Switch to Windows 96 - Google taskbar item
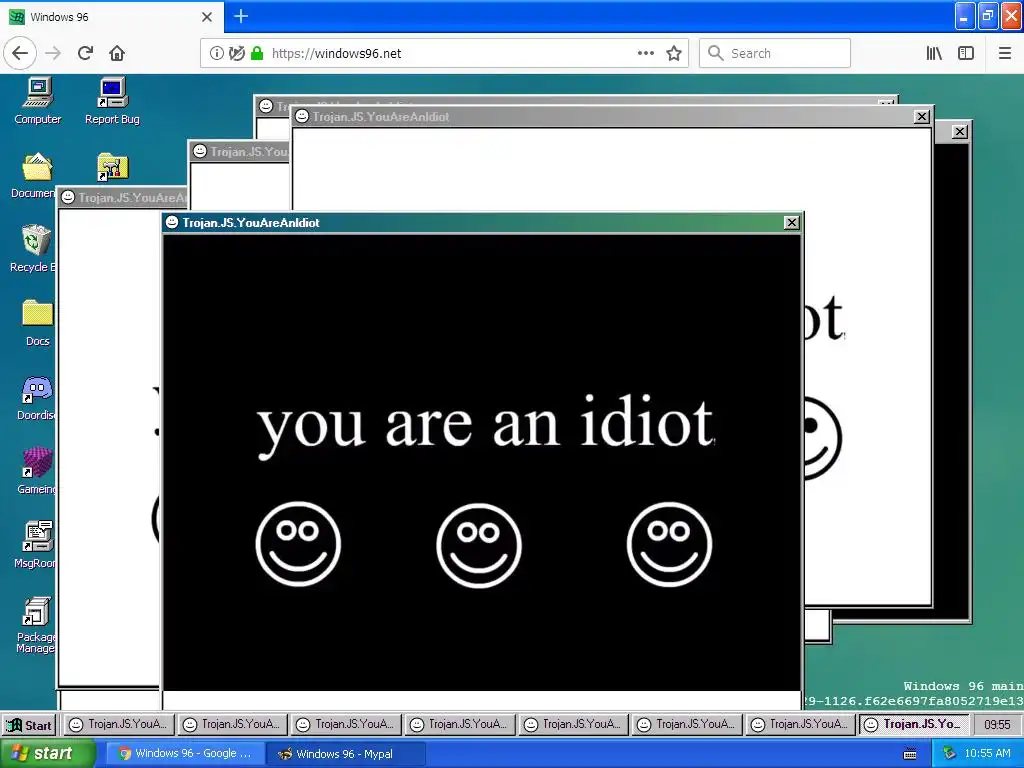 (x=186, y=754)
